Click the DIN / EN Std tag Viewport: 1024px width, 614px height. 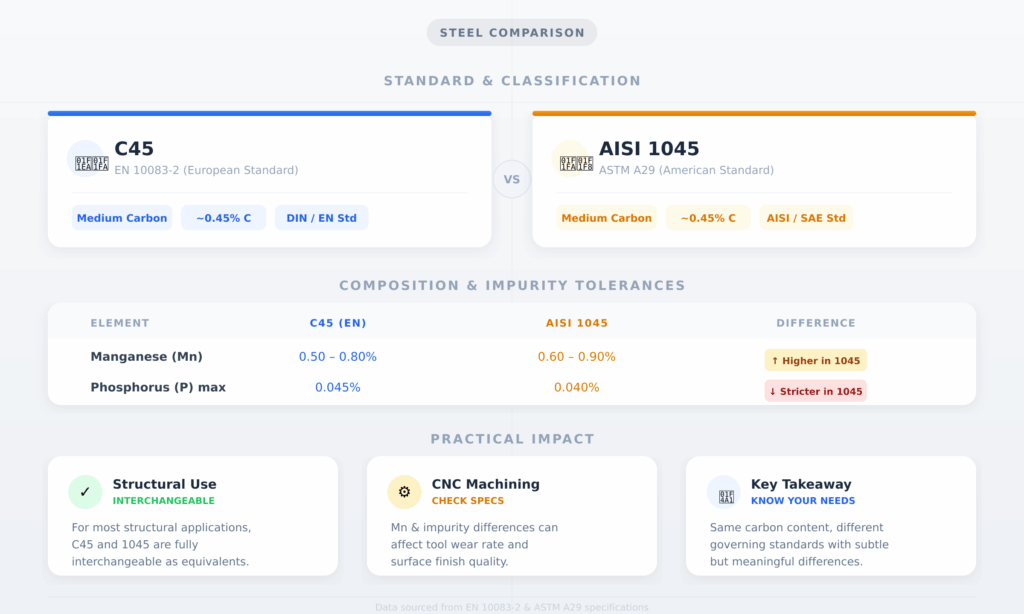pyautogui.click(x=321, y=218)
